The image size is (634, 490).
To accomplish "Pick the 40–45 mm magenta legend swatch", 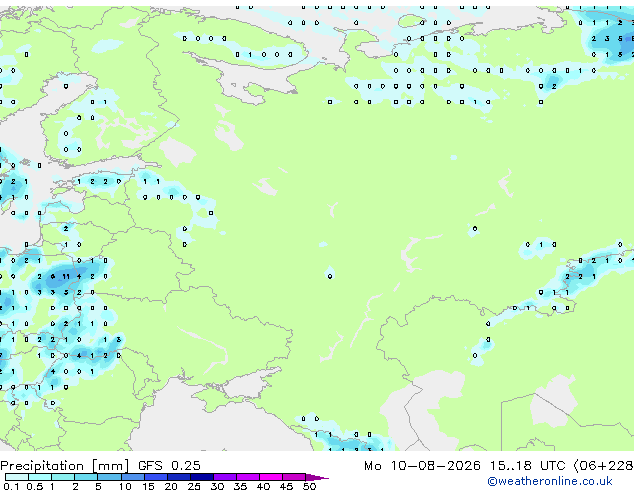I will 271,477.
